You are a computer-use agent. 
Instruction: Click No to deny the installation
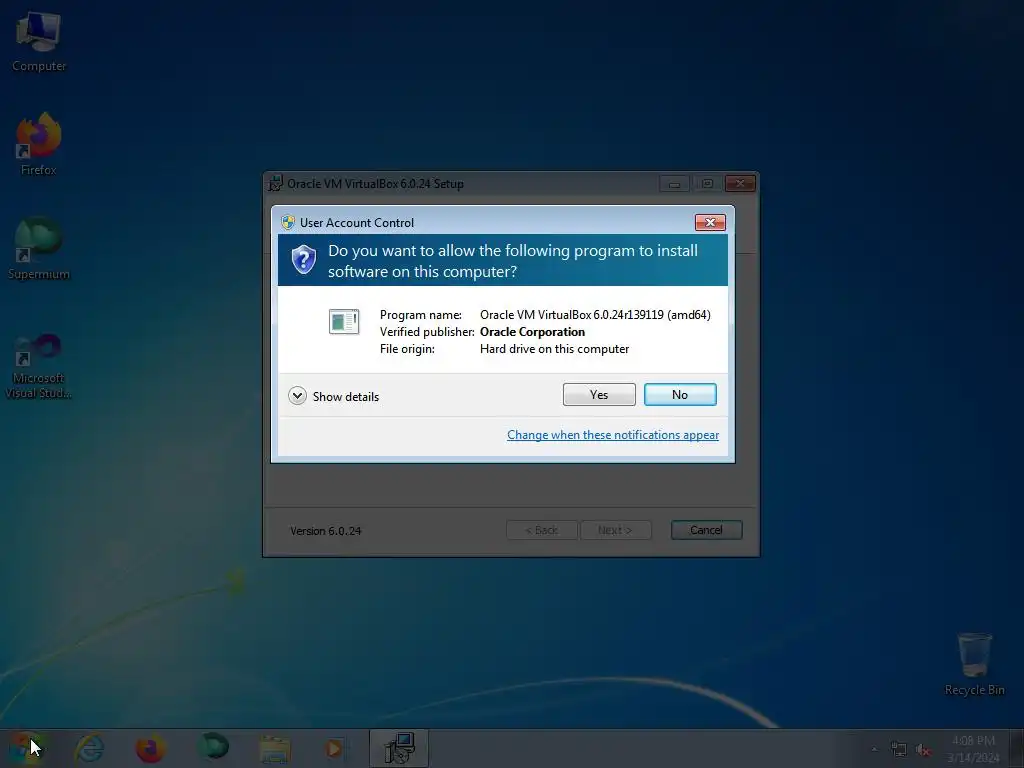(x=680, y=394)
